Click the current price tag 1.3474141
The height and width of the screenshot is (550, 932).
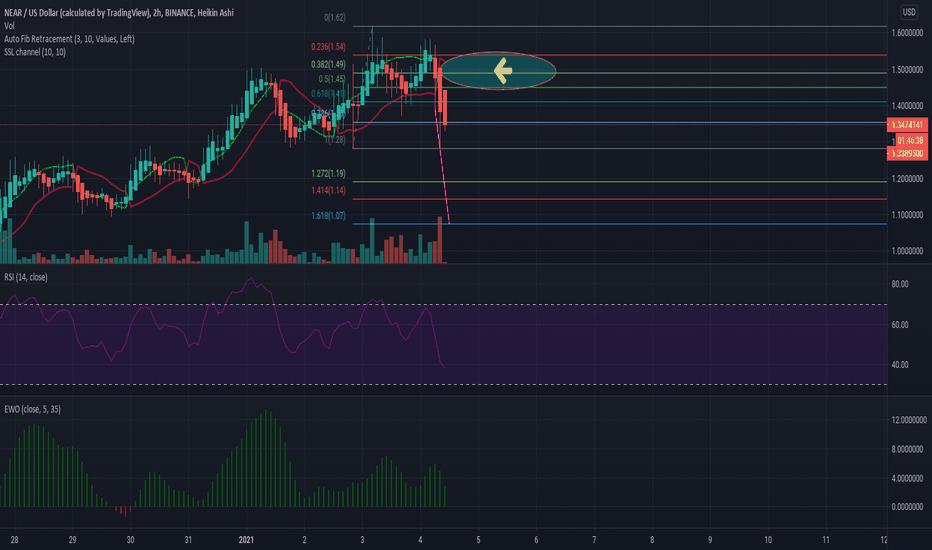coord(907,124)
